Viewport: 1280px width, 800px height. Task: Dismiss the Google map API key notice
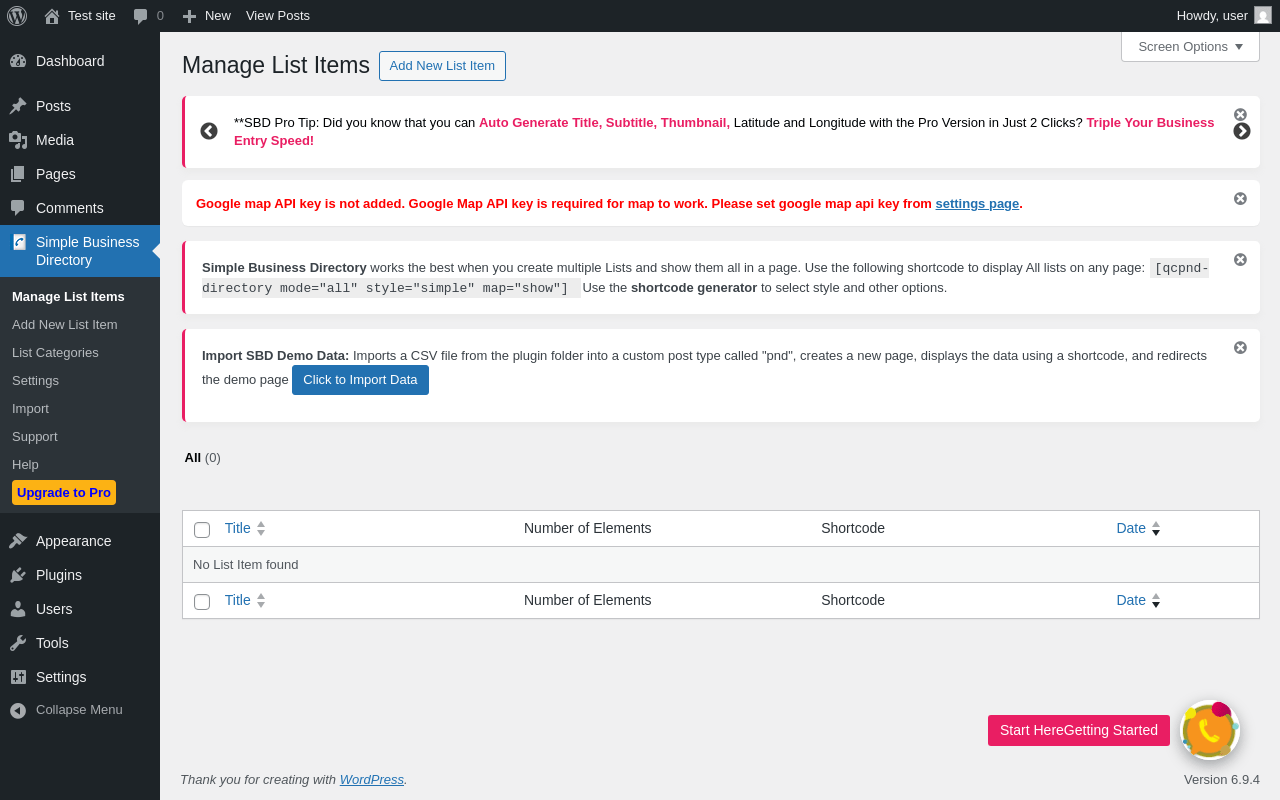(1240, 199)
